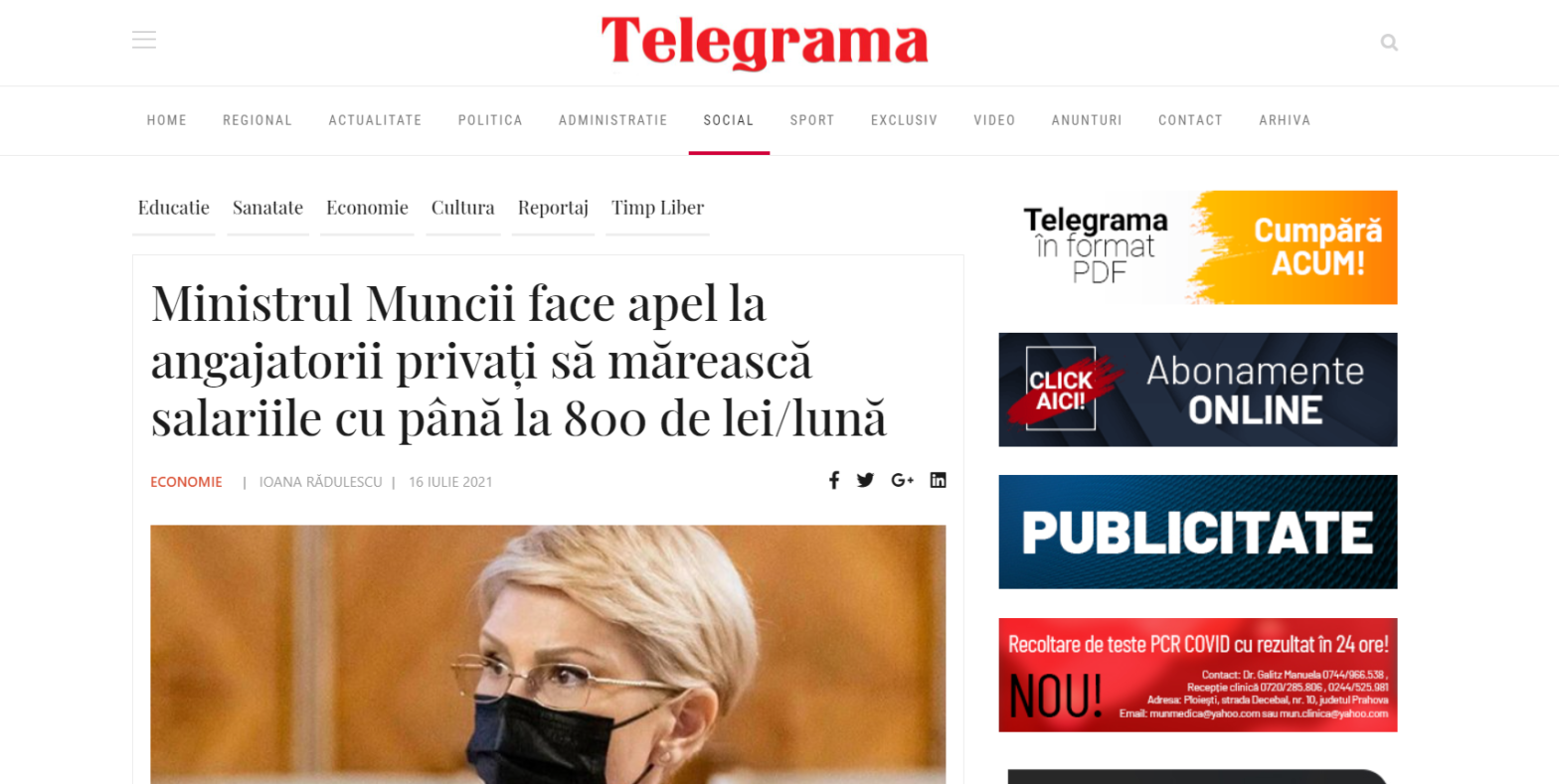1559x784 pixels.
Task: Share article on Facebook icon
Action: tap(834, 481)
